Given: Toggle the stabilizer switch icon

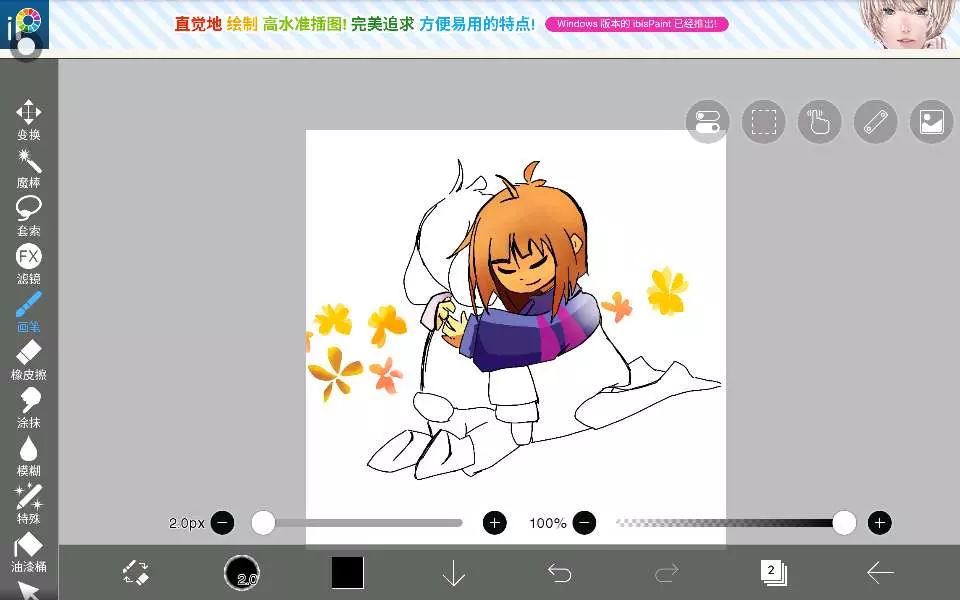Looking at the screenshot, I should tap(708, 121).
